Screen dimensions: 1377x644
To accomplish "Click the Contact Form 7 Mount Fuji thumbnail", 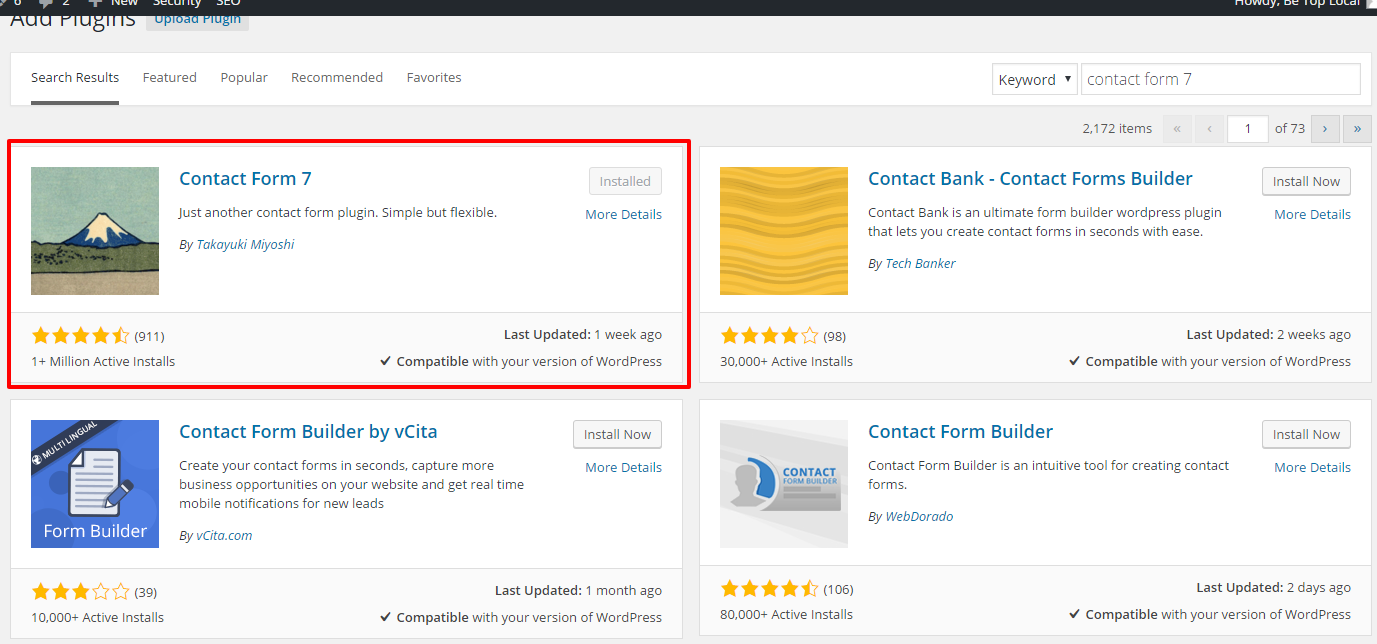I will (95, 231).
